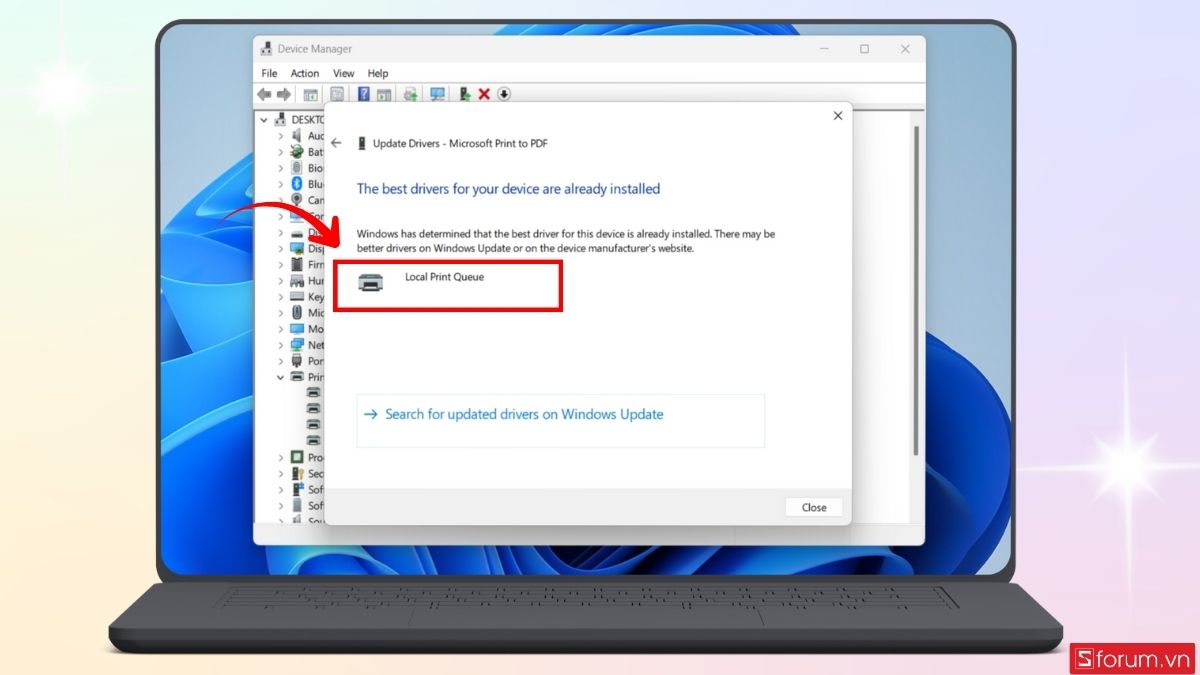This screenshot has height=675, width=1200.
Task: Click the Forward navigation arrow in the toolbar
Action: 285,95
